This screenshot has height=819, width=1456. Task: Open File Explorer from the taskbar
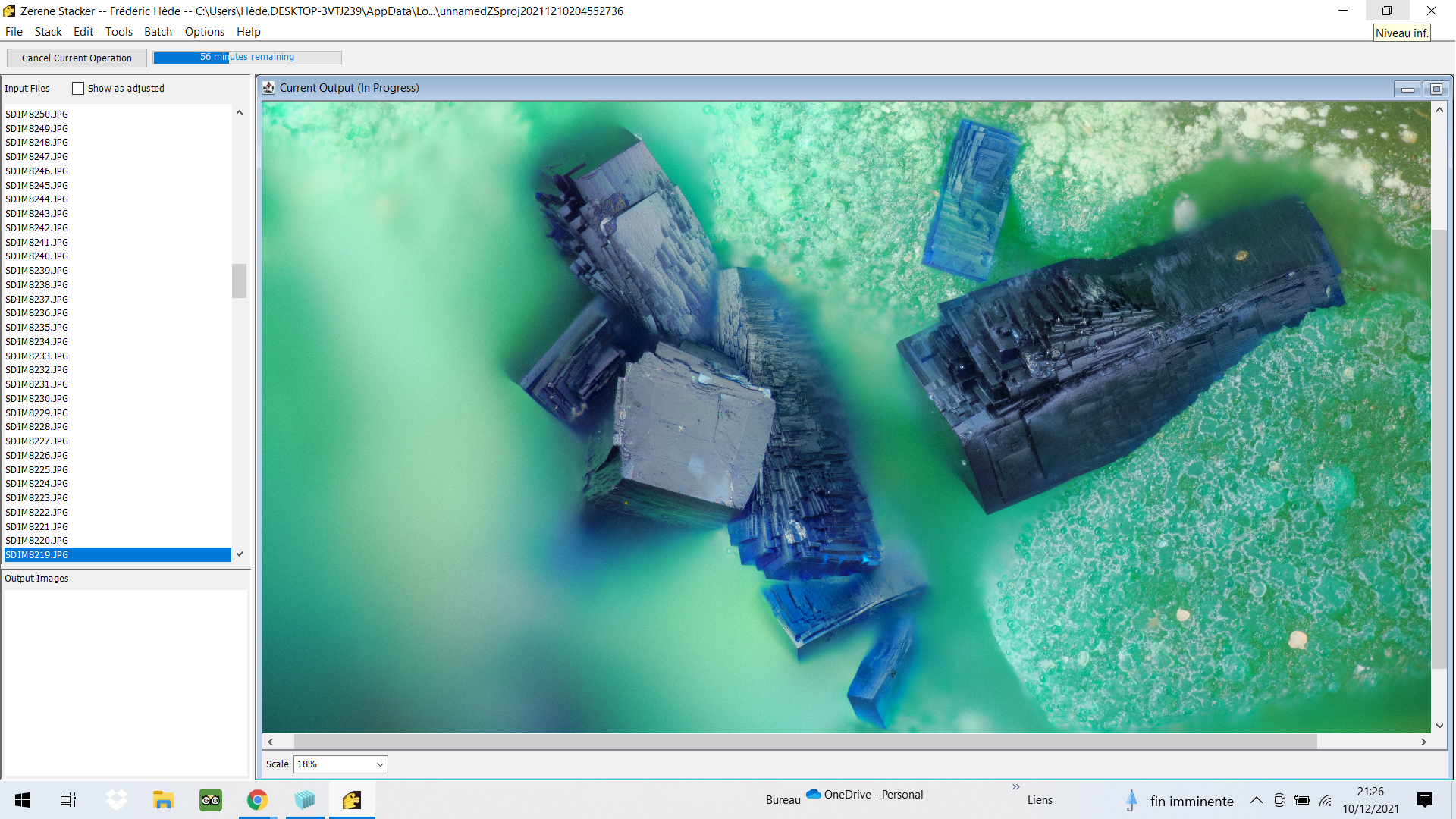coord(163,800)
